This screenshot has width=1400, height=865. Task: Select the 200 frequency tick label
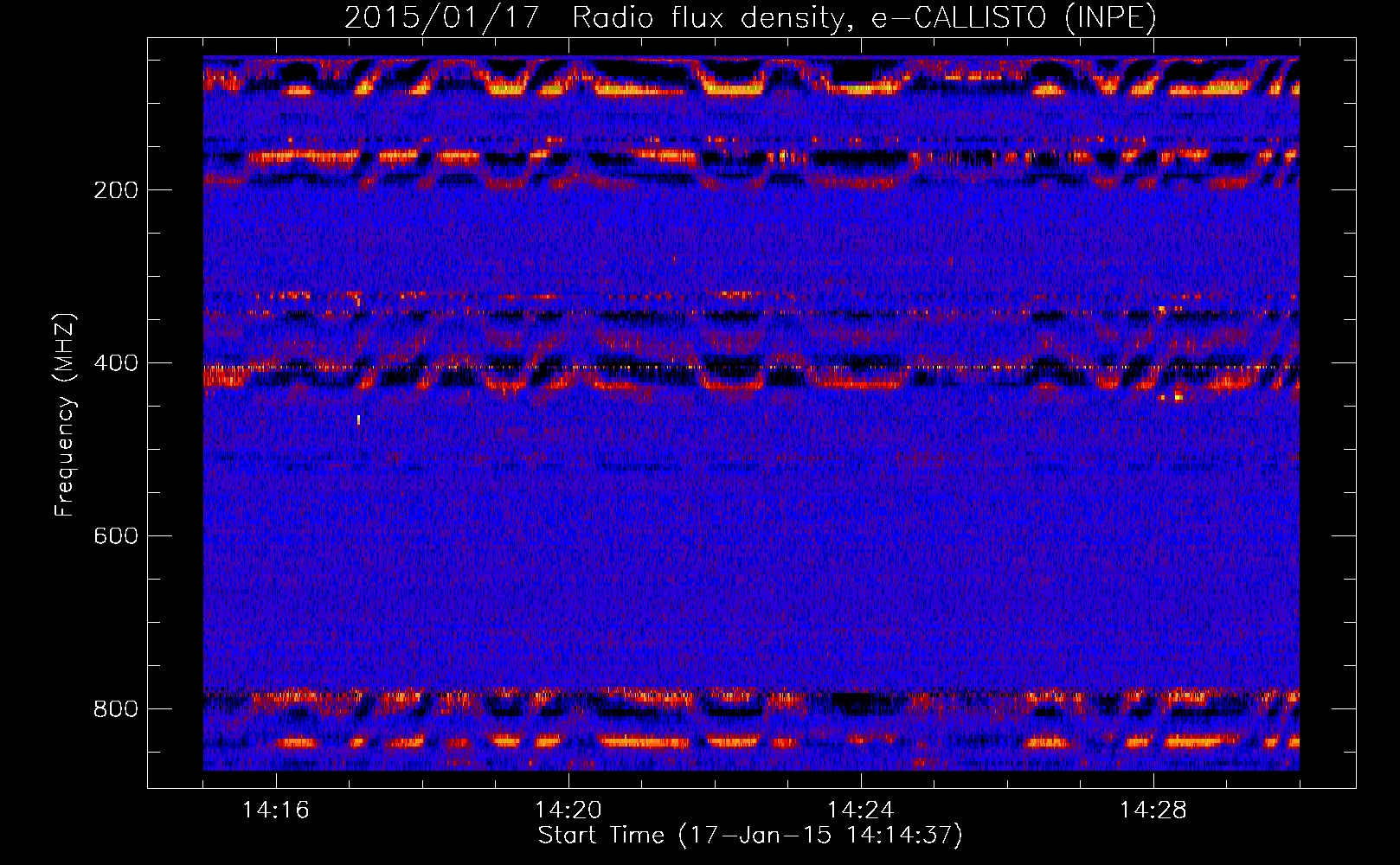click(116, 190)
